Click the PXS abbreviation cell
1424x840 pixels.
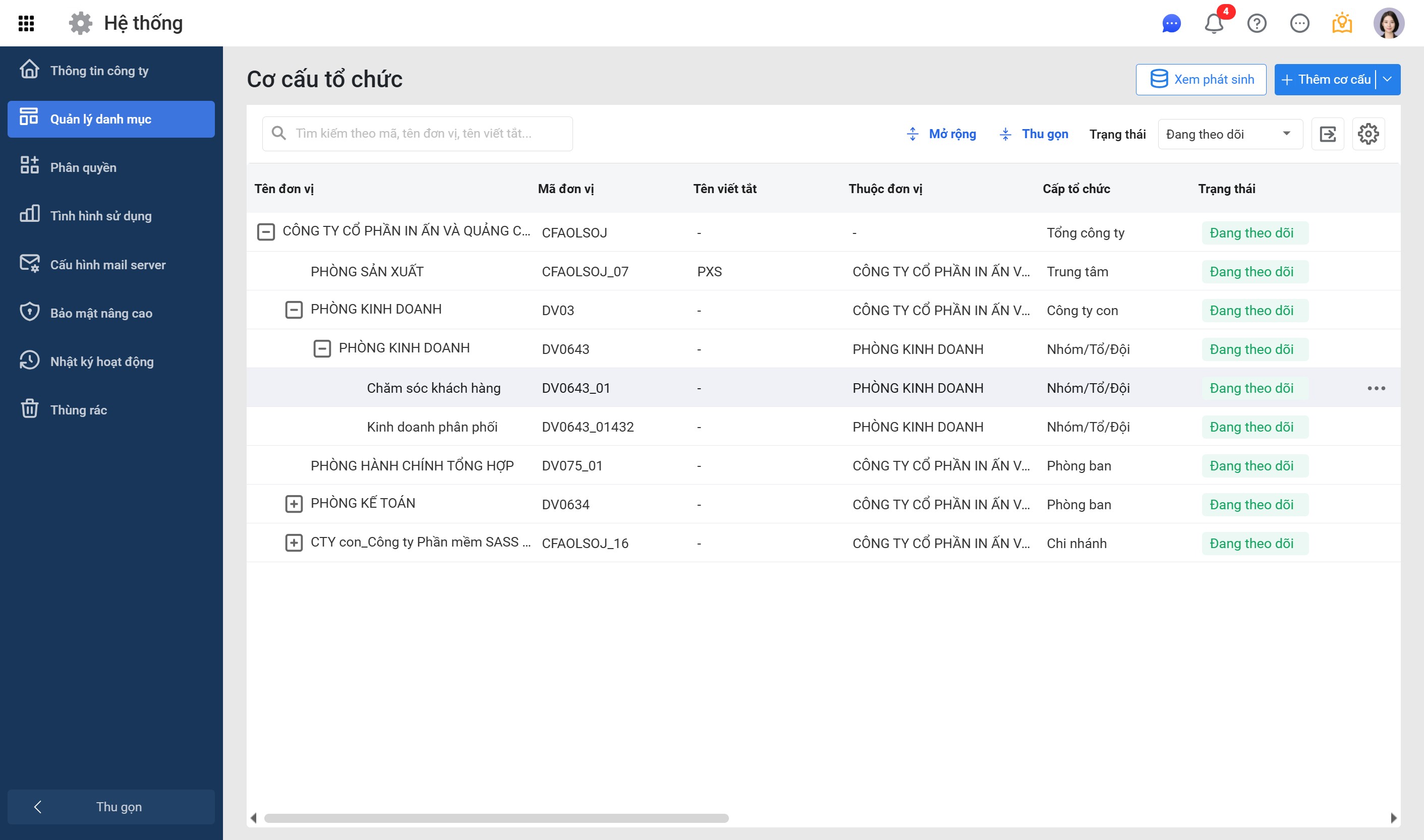pos(709,272)
